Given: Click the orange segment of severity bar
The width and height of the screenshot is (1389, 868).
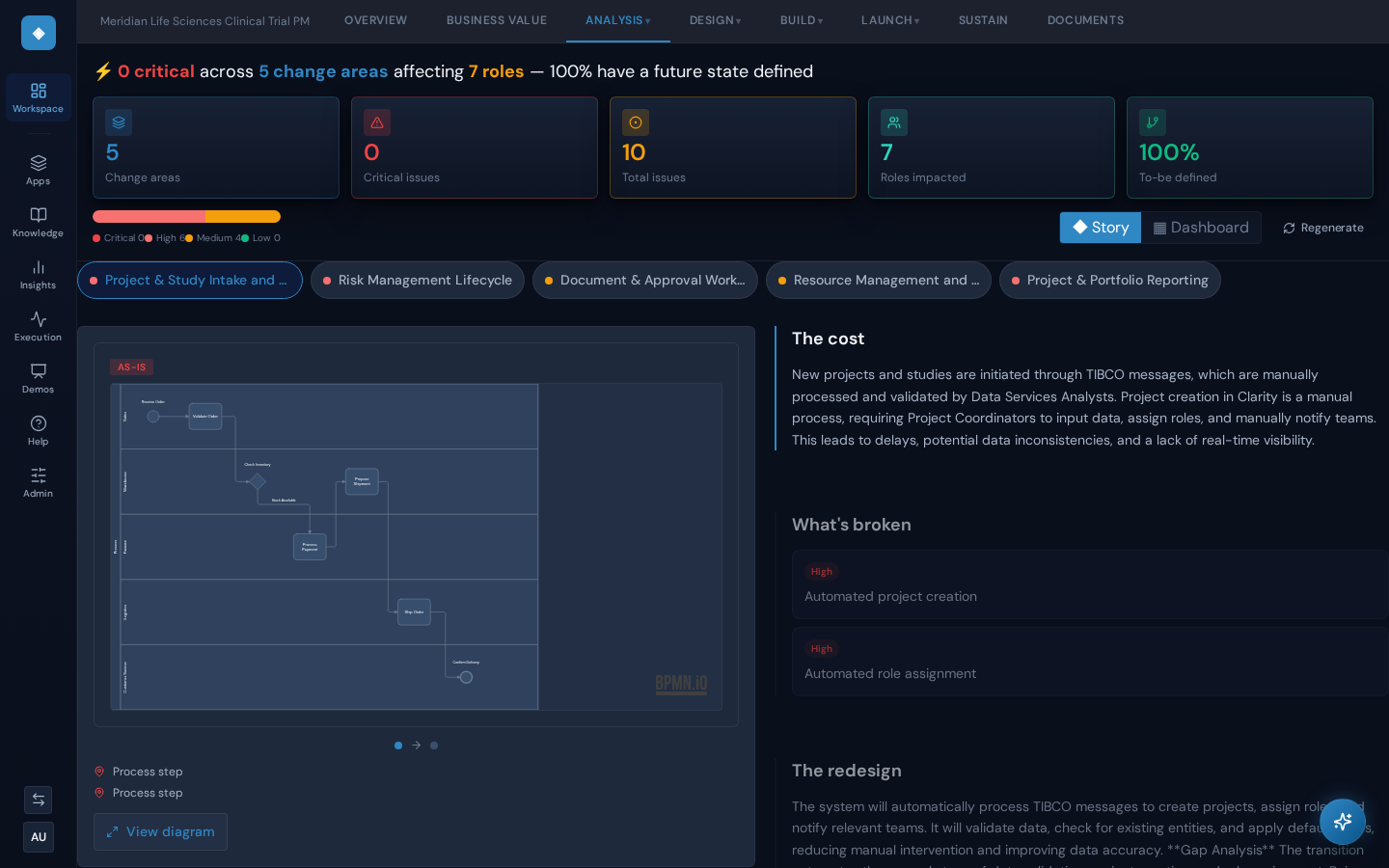Looking at the screenshot, I should pos(243,217).
